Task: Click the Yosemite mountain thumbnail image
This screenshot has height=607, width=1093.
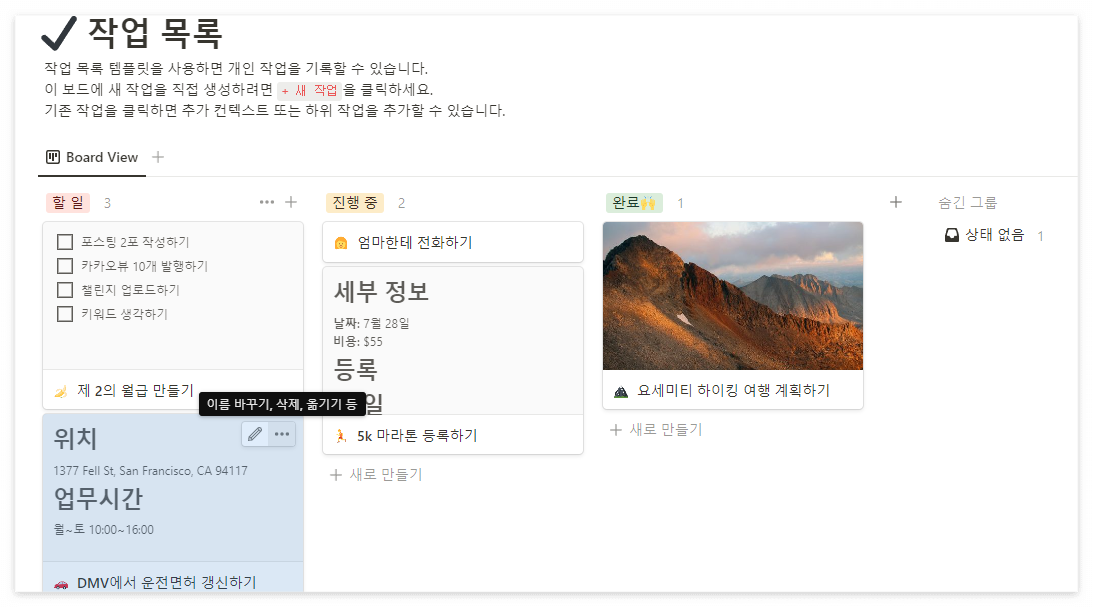Action: tap(733, 296)
